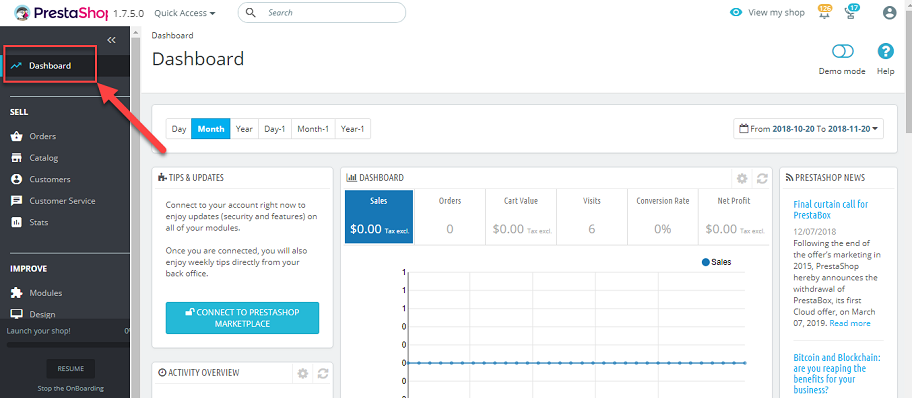Click the PrestaShop logo
The image size is (912, 398).
point(62,12)
